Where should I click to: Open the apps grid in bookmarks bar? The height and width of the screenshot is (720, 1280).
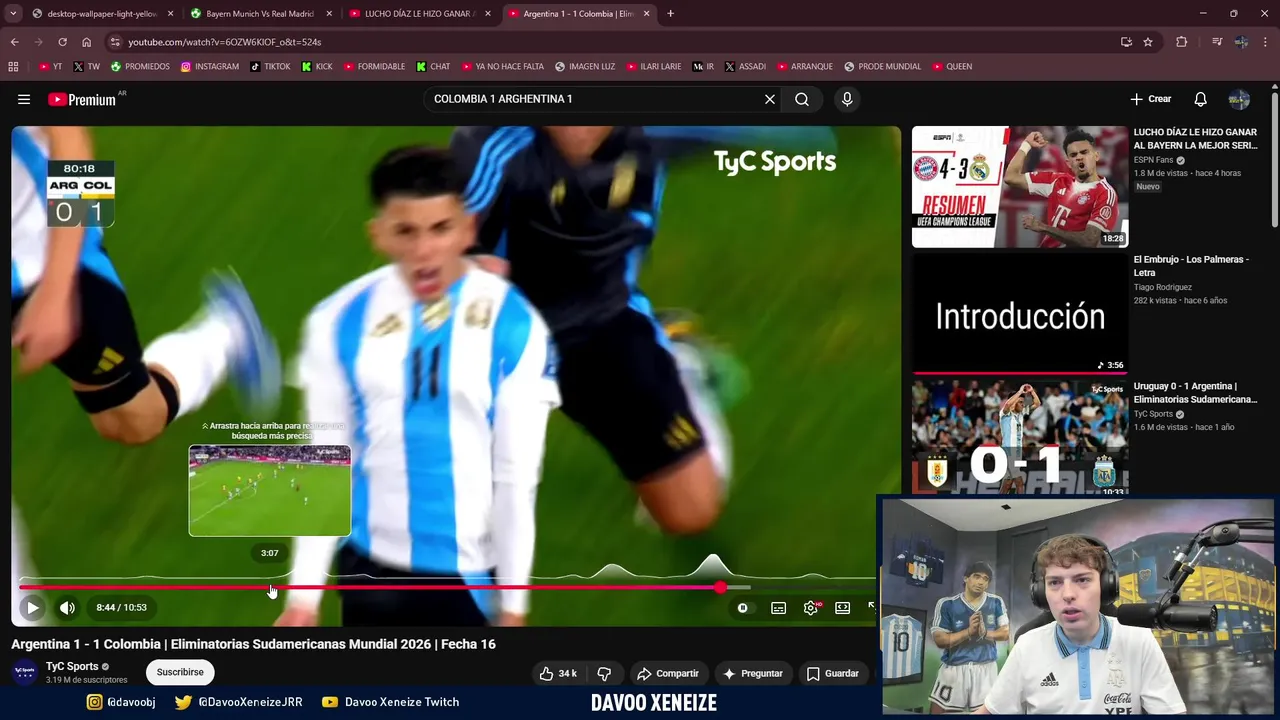(13, 67)
